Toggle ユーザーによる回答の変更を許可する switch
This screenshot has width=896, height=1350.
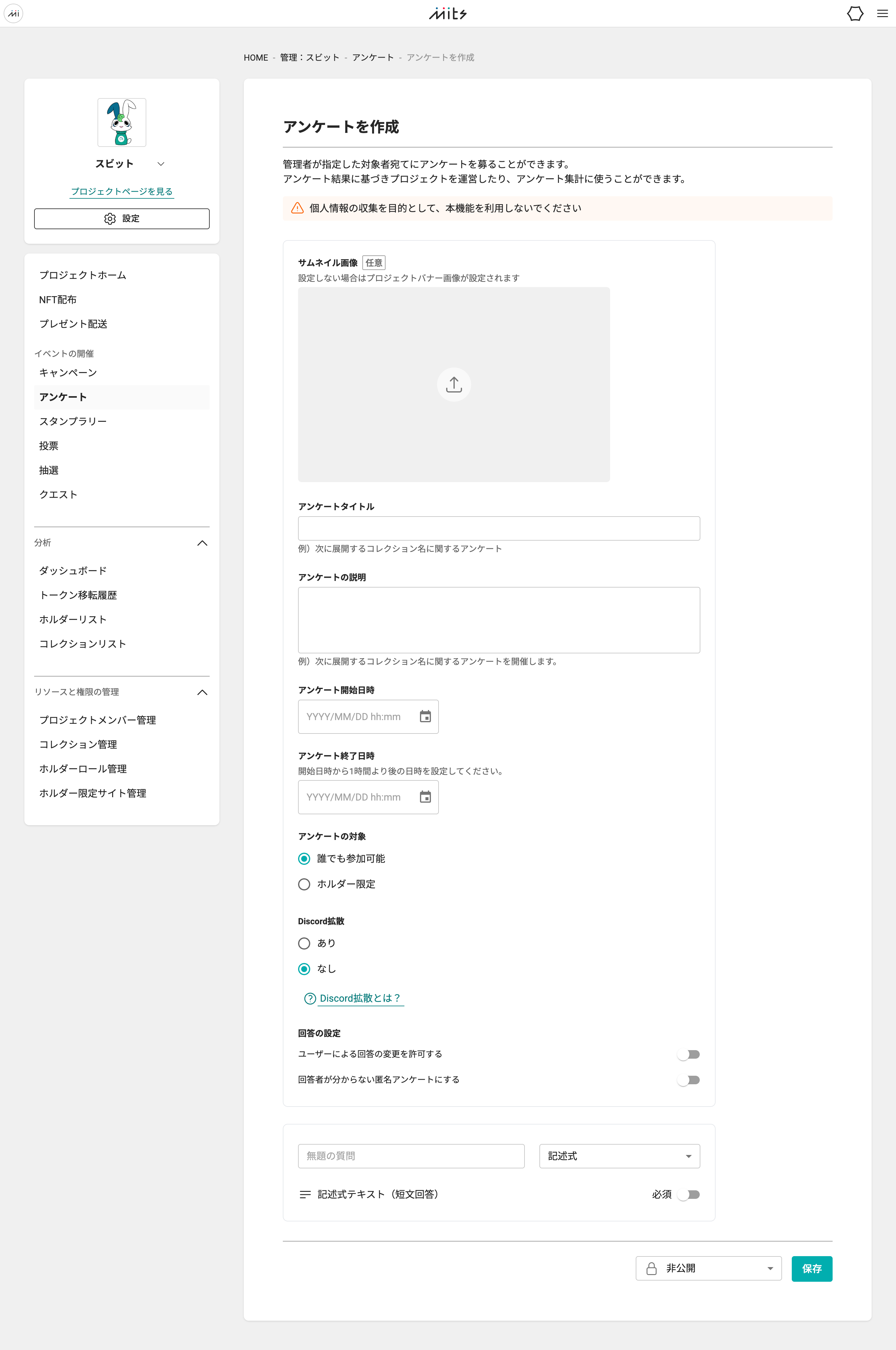coord(688,1054)
